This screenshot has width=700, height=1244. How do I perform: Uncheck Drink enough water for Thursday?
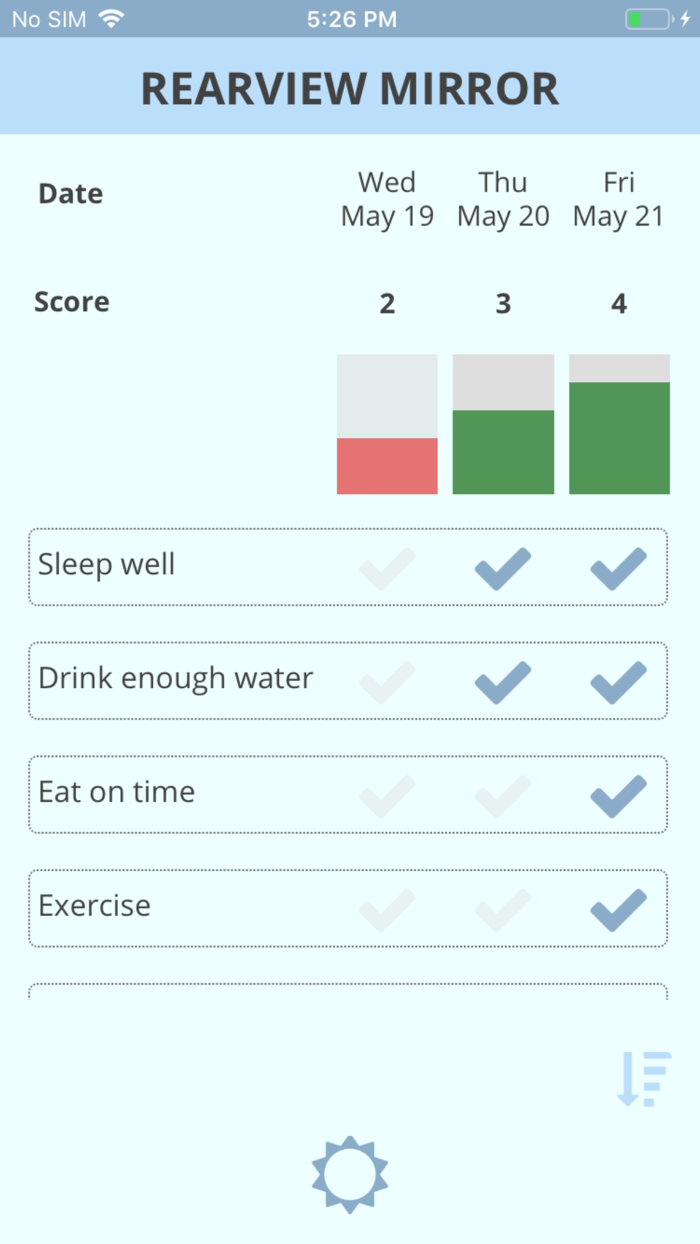[x=503, y=683]
